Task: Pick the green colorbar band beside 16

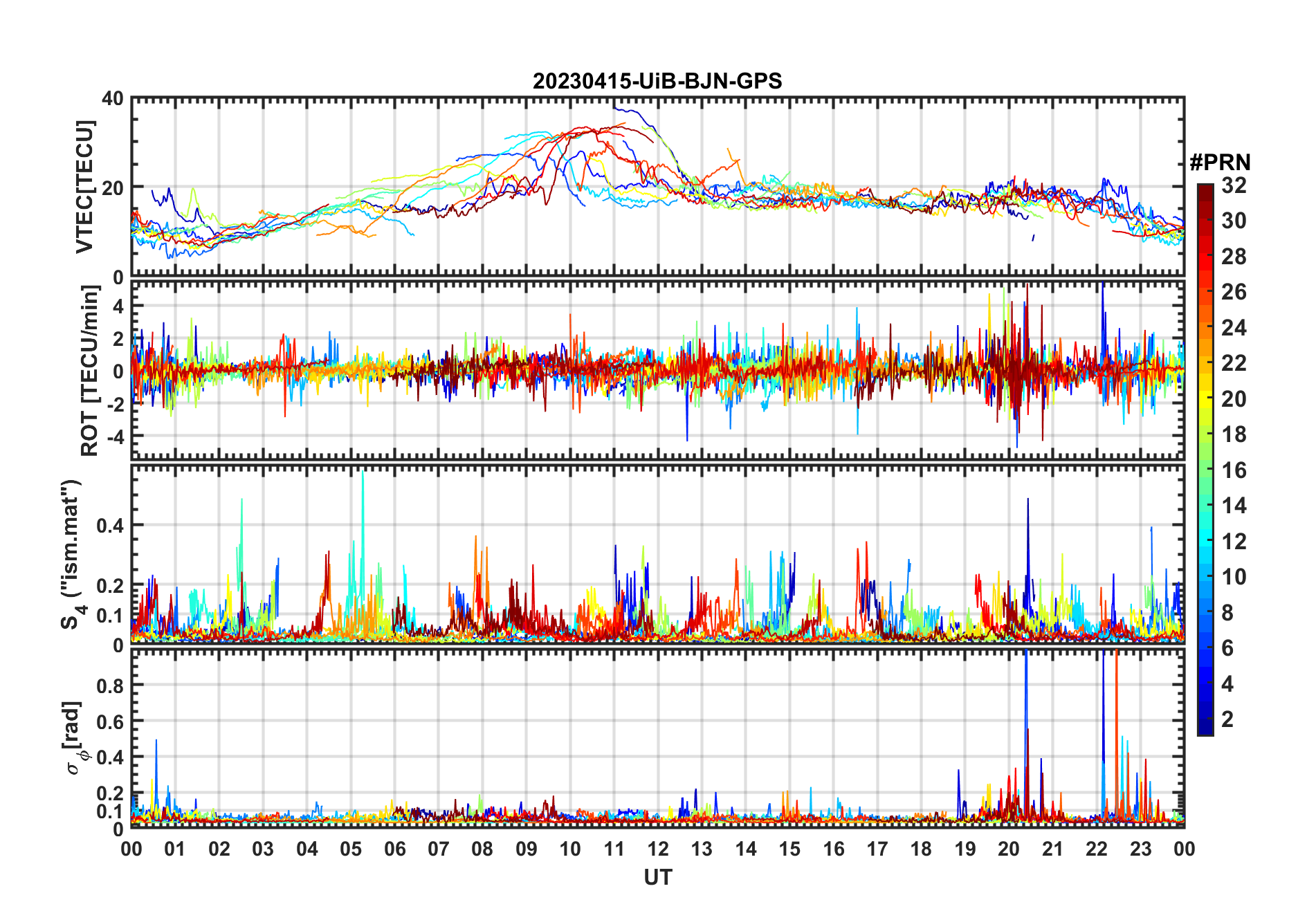Action: (x=1205, y=470)
